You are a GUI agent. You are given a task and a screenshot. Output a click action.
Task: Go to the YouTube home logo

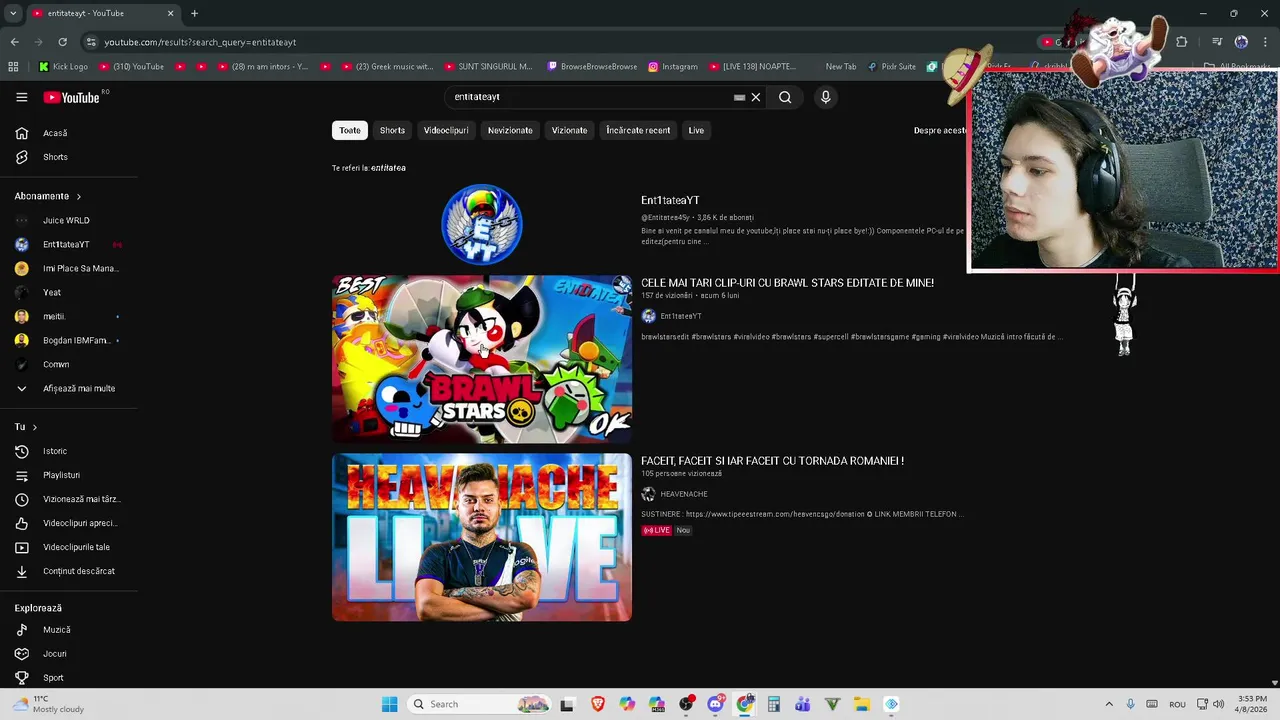click(71, 97)
